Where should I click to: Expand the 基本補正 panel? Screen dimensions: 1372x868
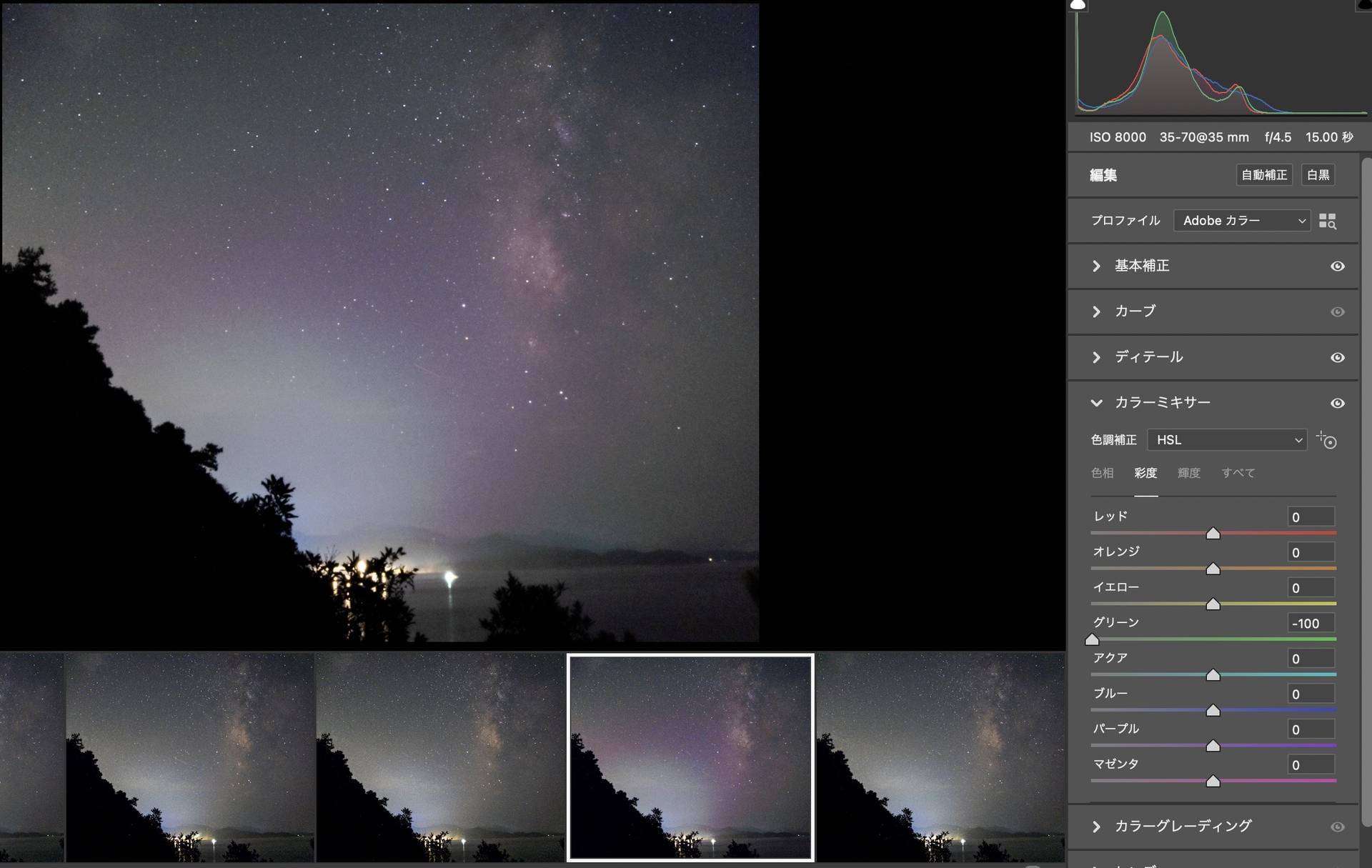[1097, 266]
